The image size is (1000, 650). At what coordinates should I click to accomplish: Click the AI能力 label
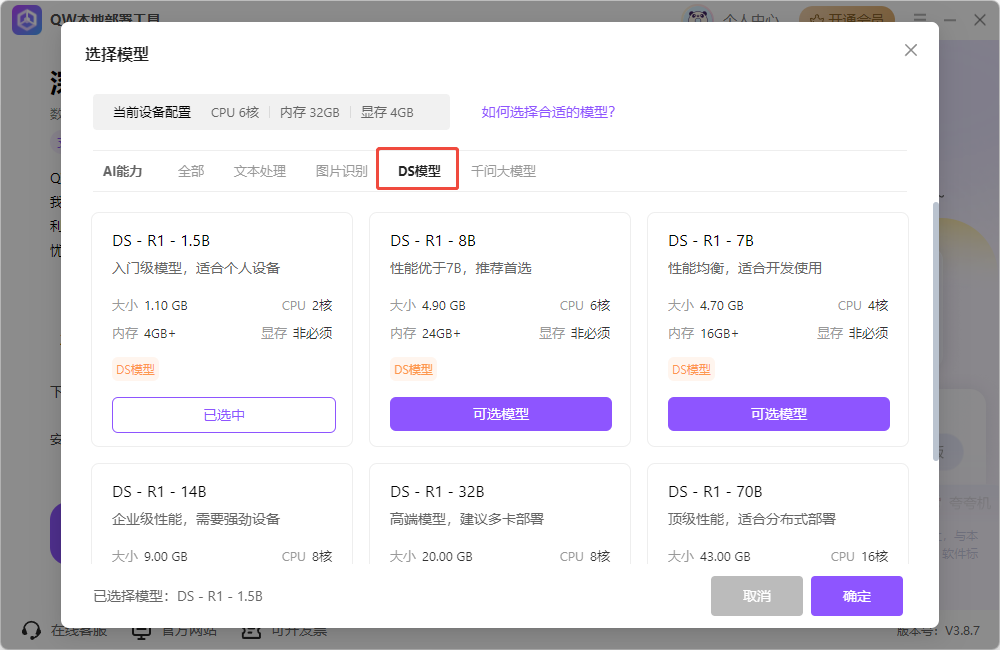pos(122,171)
